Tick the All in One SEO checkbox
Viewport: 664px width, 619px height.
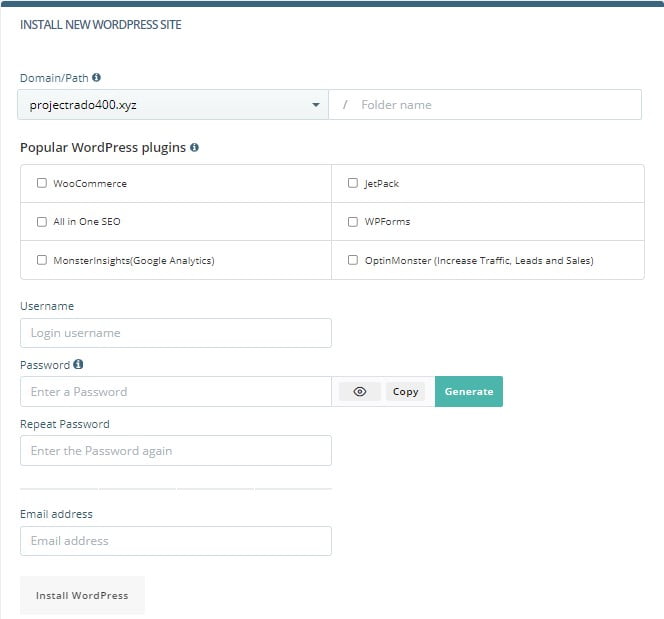pos(42,221)
